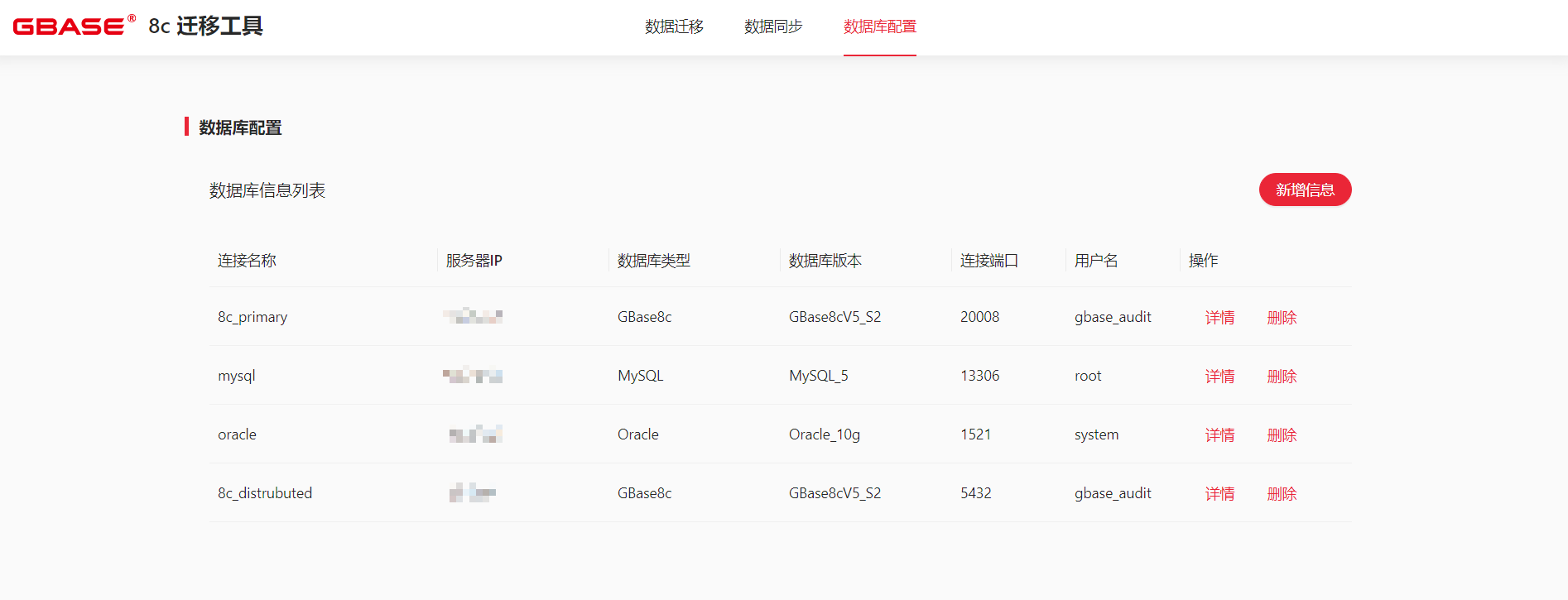The width and height of the screenshot is (1568, 600).
Task: Remove the oracle connection row
Action: (1282, 435)
